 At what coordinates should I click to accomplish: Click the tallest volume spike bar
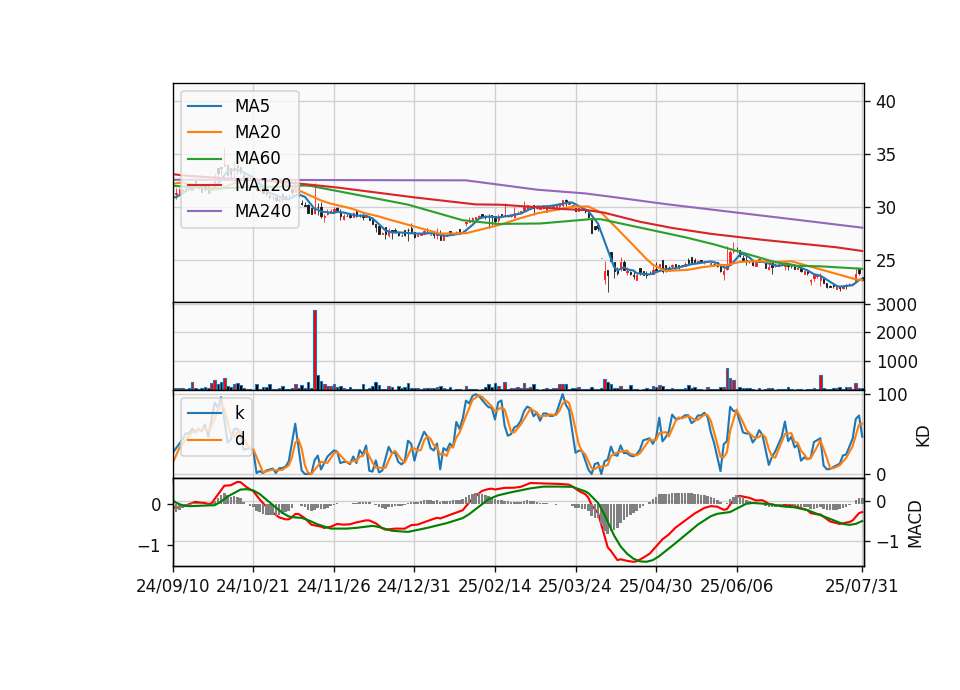tap(315, 350)
